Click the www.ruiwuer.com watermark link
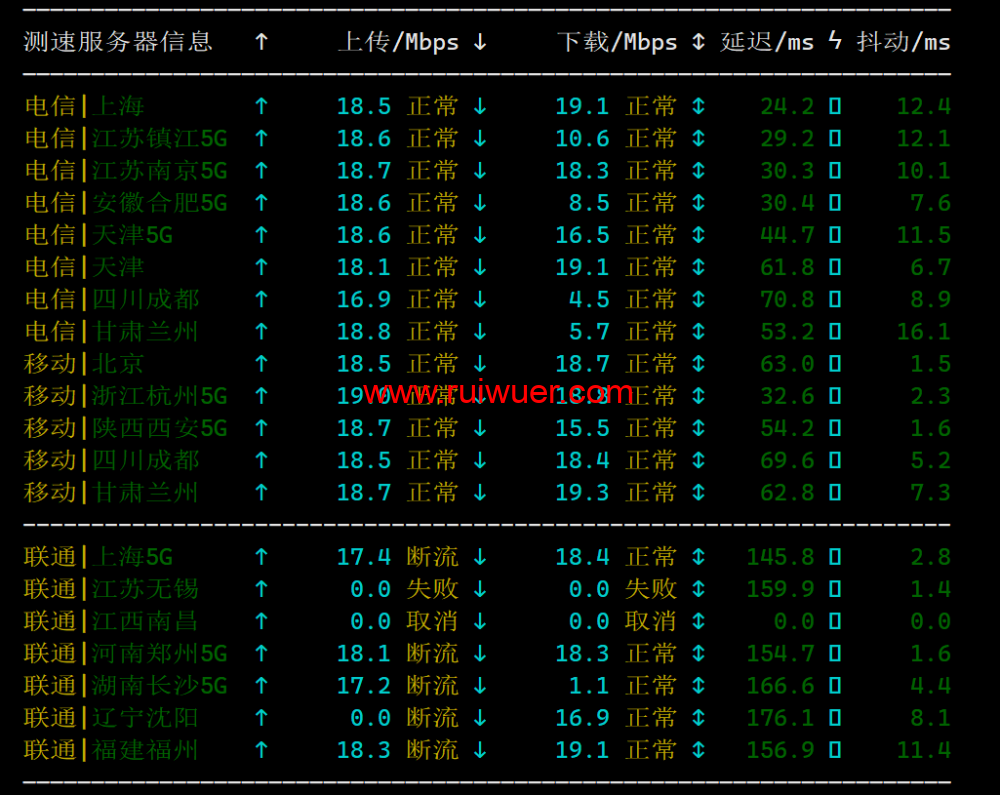 pos(498,393)
